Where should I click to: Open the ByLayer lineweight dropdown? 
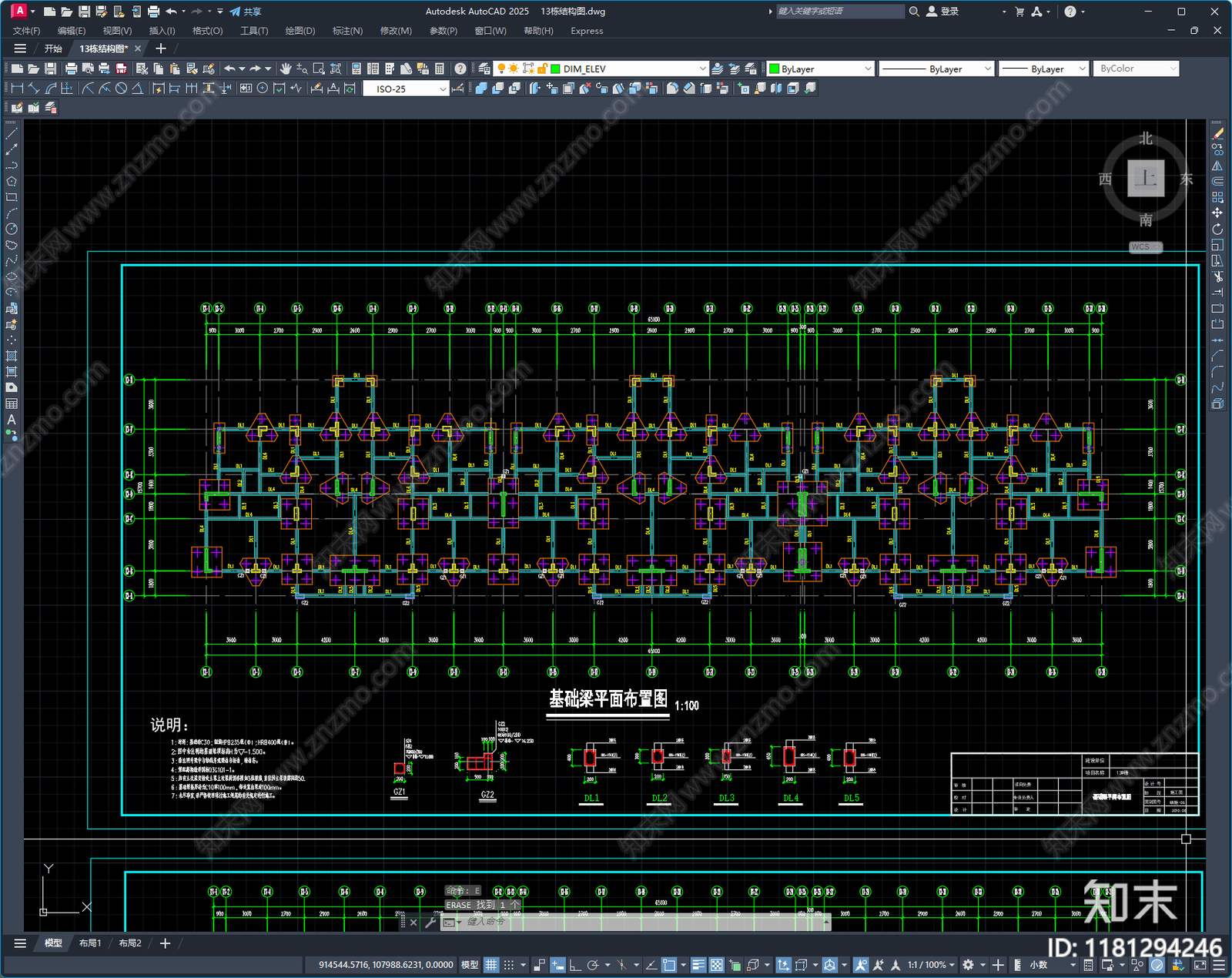point(1082,69)
